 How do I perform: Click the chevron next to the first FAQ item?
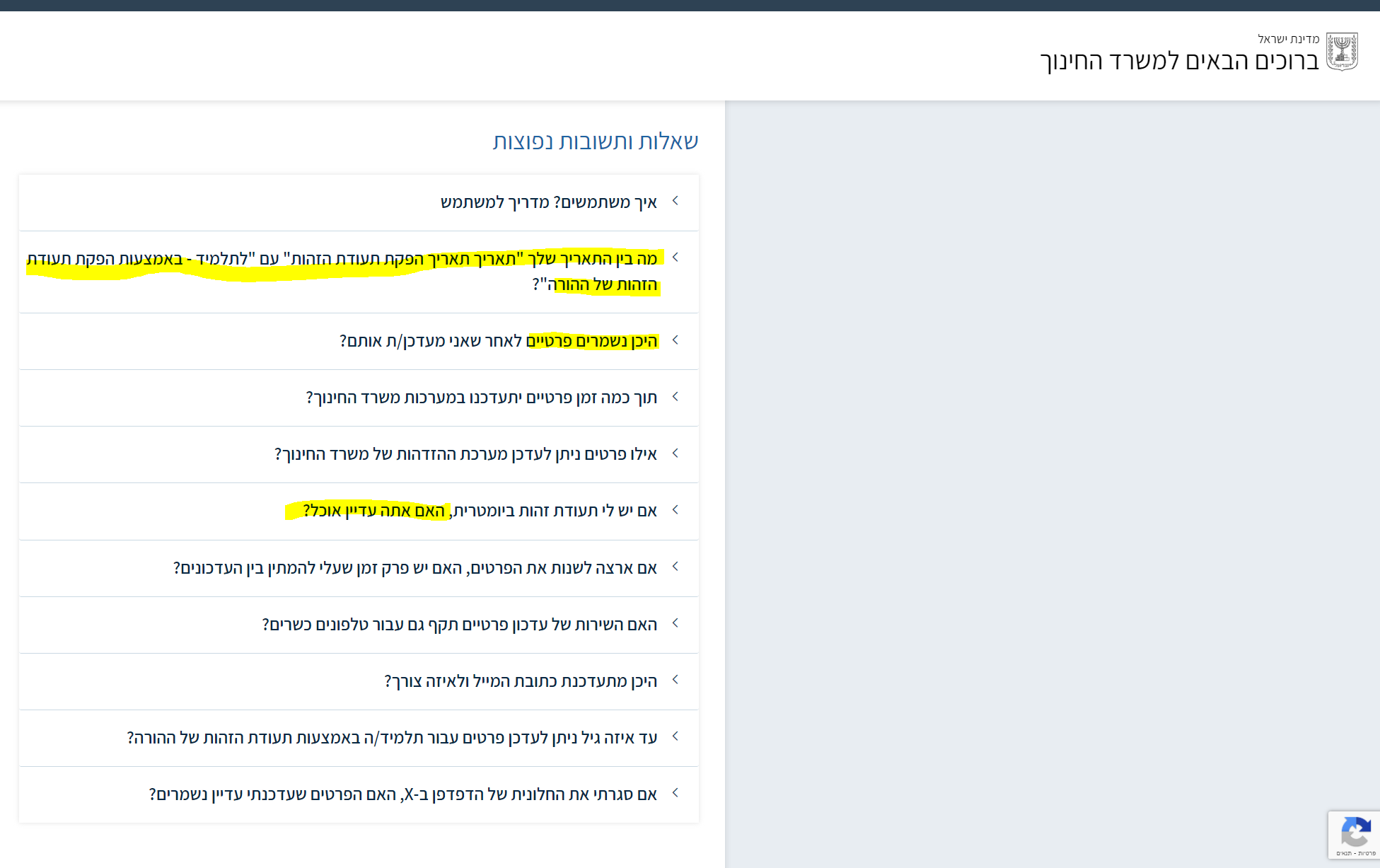click(674, 202)
